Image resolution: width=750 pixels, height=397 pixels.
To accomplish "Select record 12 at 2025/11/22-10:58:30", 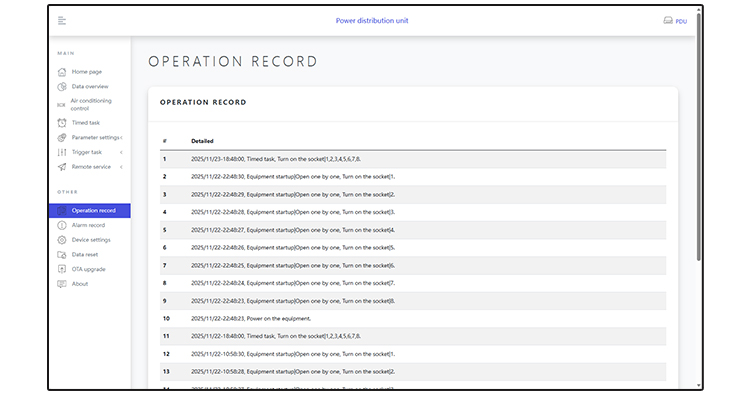I will point(413,354).
